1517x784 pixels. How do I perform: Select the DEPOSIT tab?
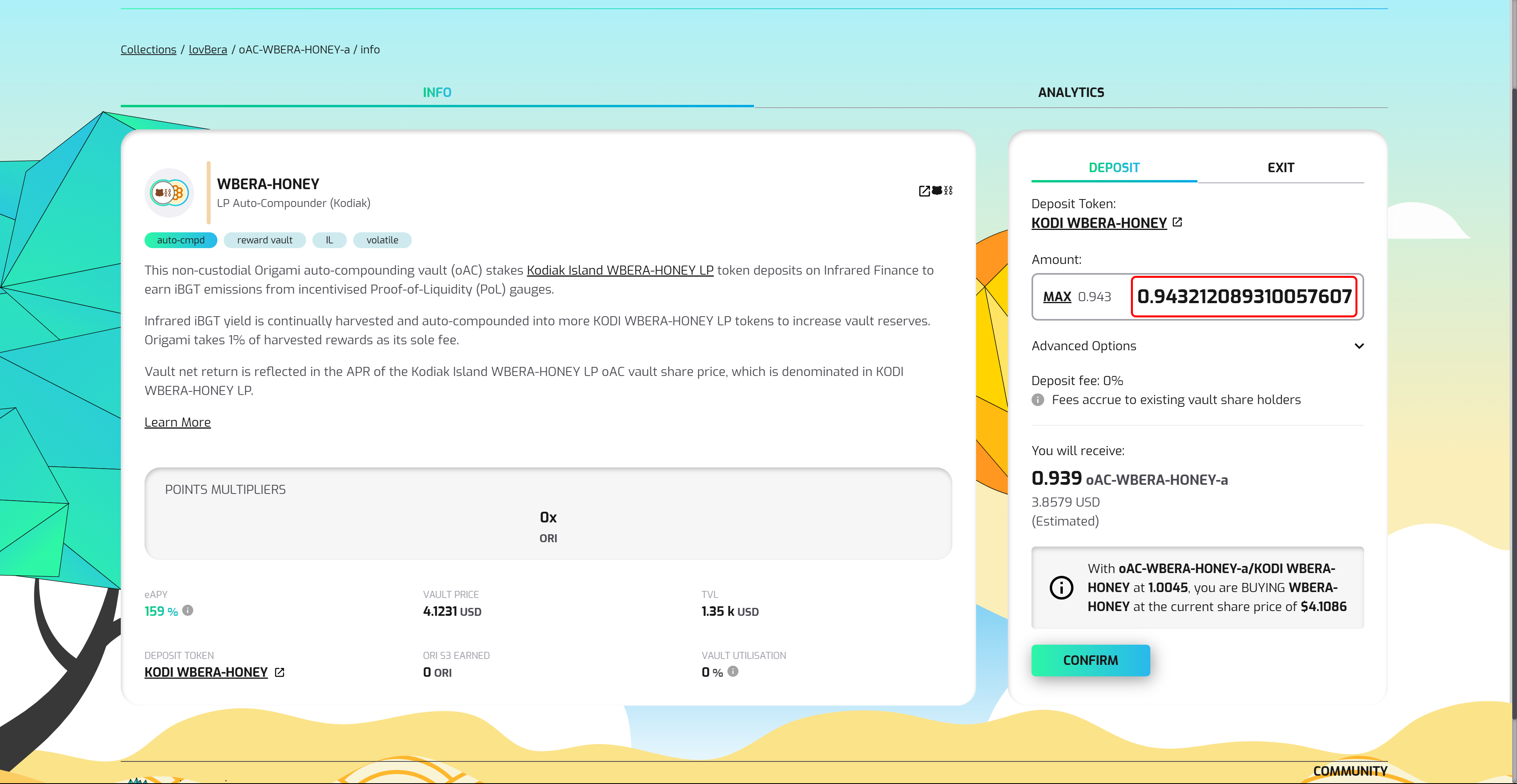[x=1113, y=168]
